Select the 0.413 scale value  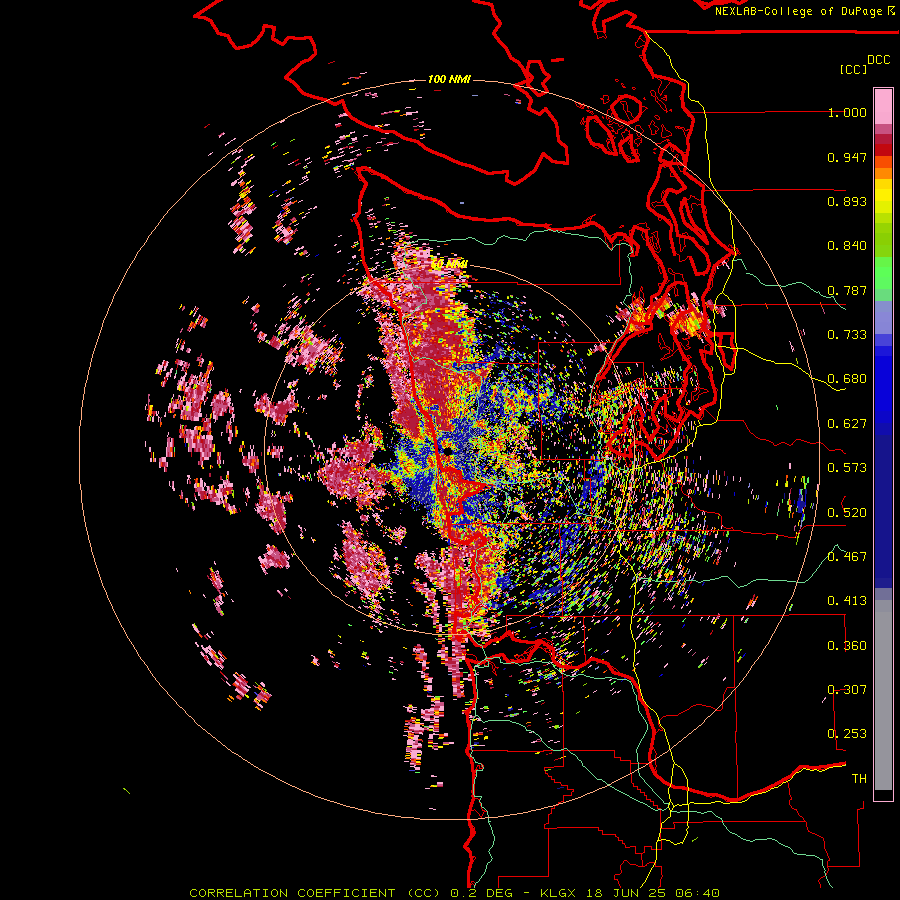click(x=847, y=601)
